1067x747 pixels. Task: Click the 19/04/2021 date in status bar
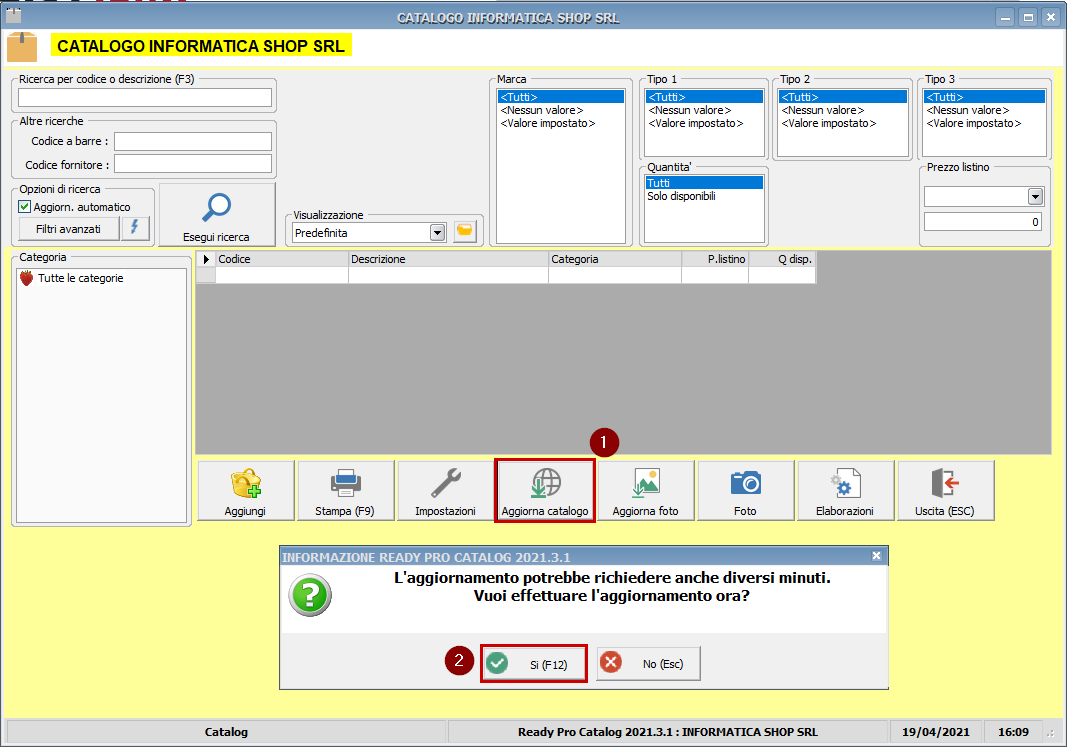click(936, 732)
